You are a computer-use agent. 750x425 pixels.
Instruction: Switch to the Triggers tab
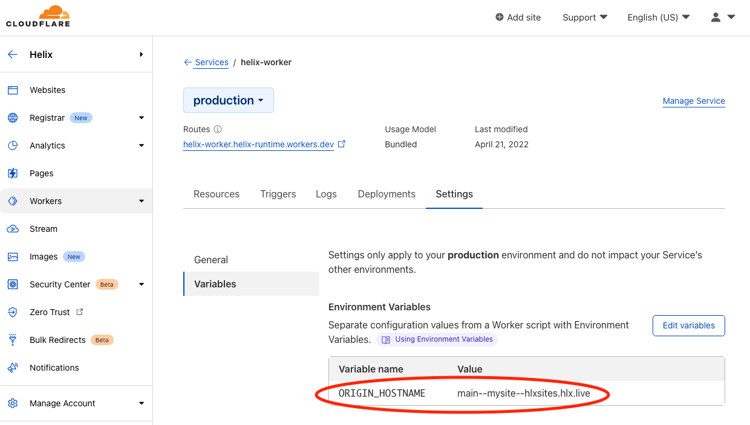tap(278, 194)
